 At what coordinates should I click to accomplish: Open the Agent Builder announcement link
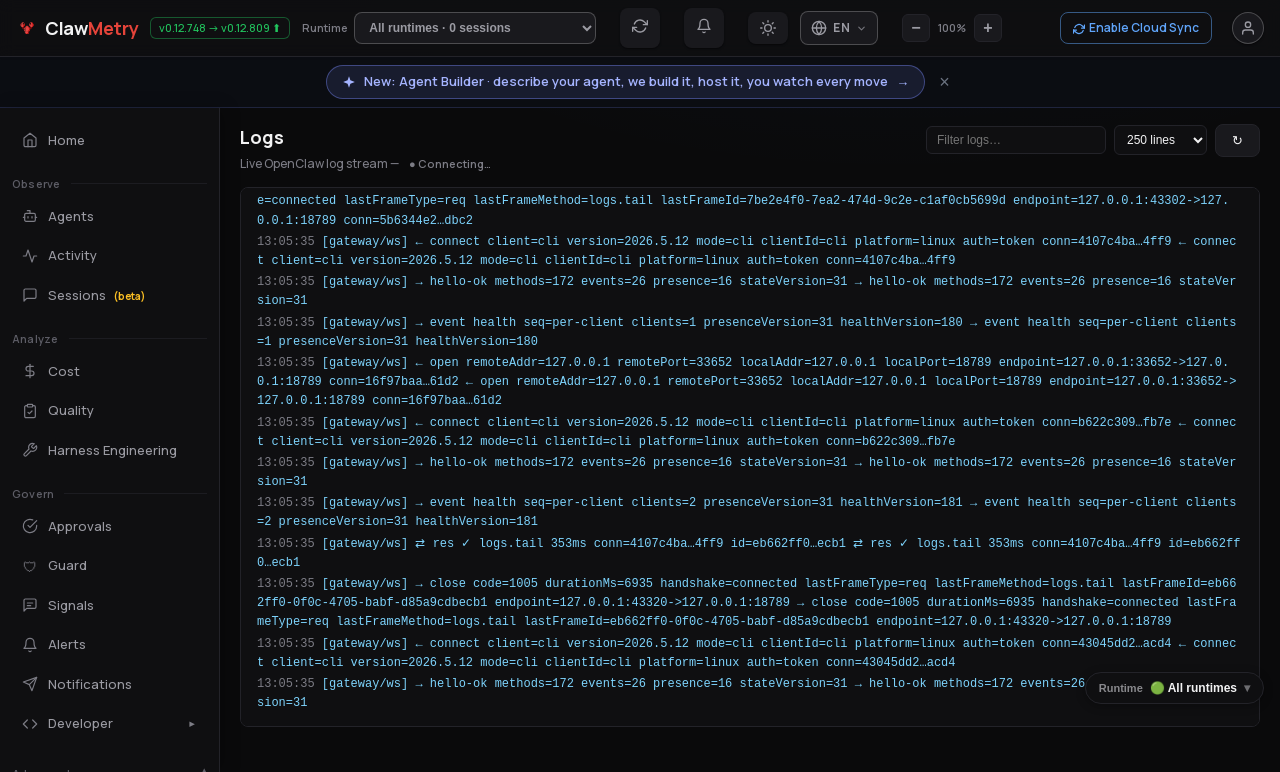click(x=625, y=82)
